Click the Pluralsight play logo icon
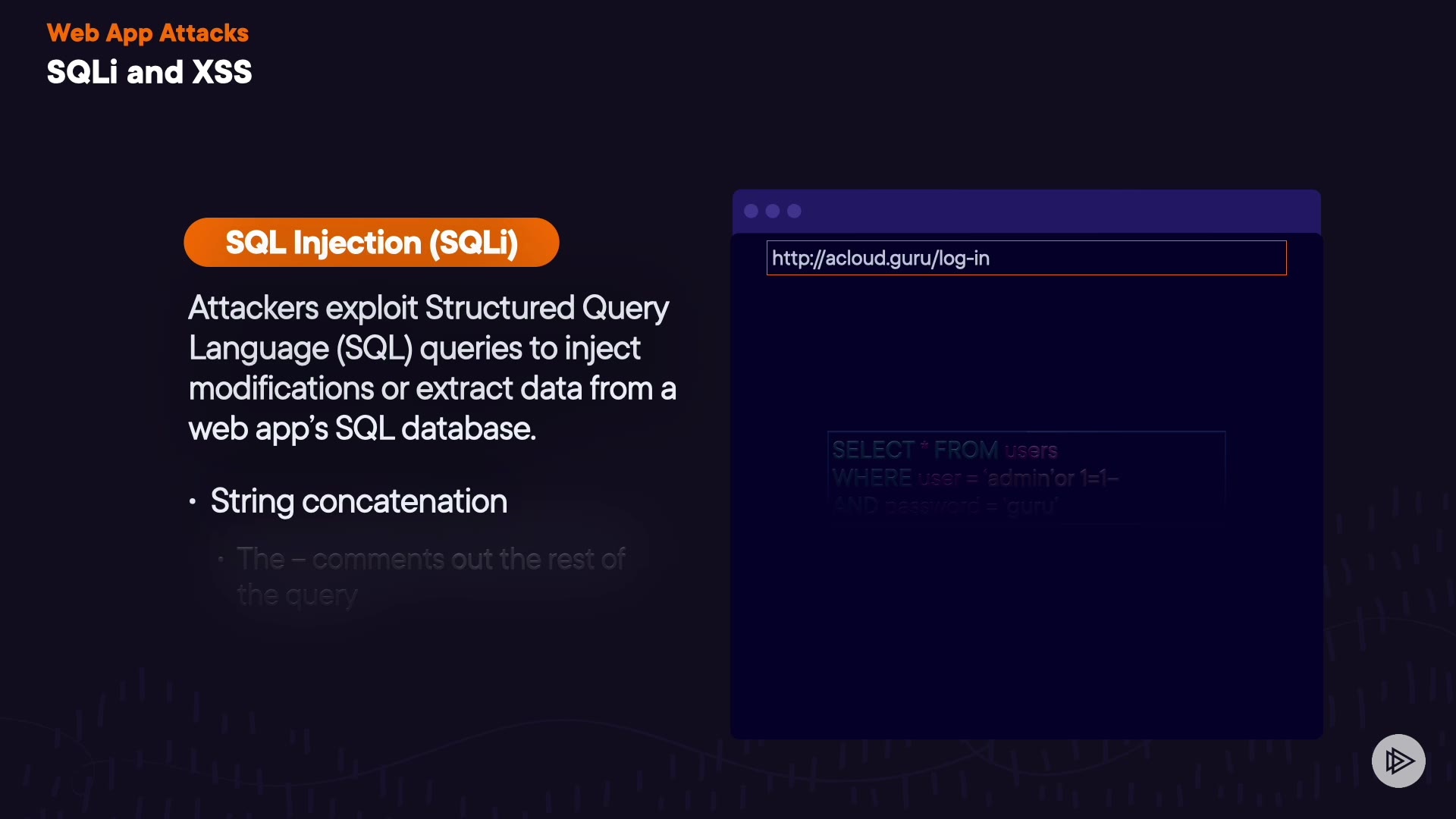 pos(1398,761)
